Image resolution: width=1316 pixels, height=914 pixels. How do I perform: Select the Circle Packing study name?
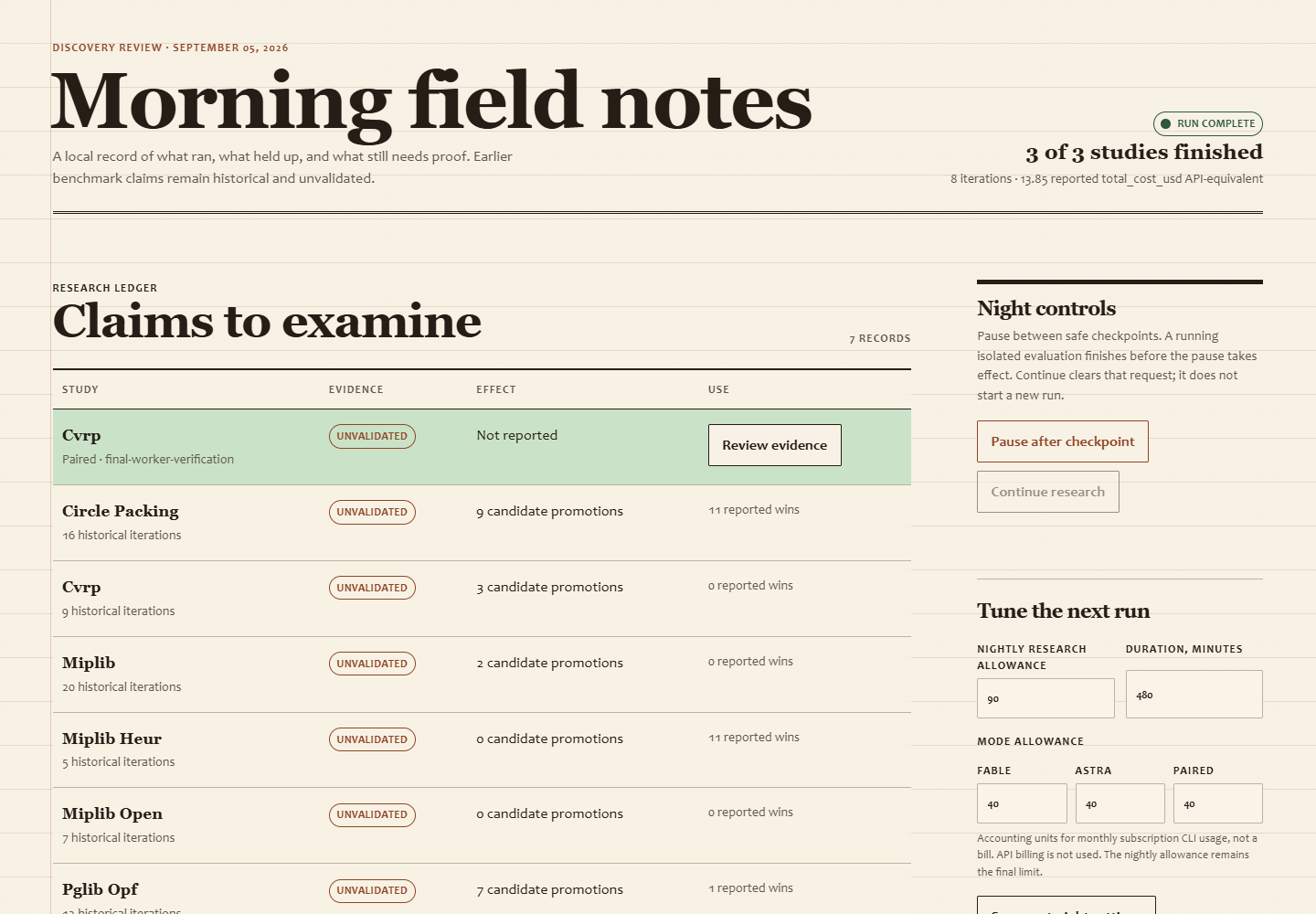[121, 511]
